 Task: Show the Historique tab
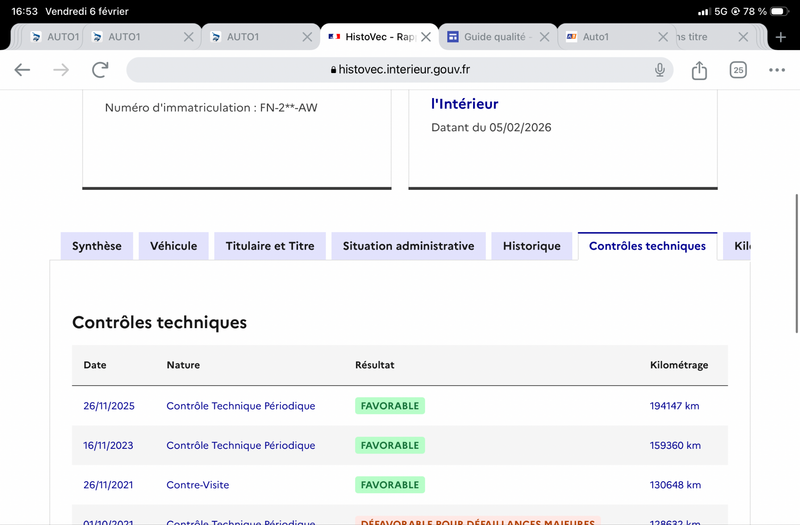point(532,246)
